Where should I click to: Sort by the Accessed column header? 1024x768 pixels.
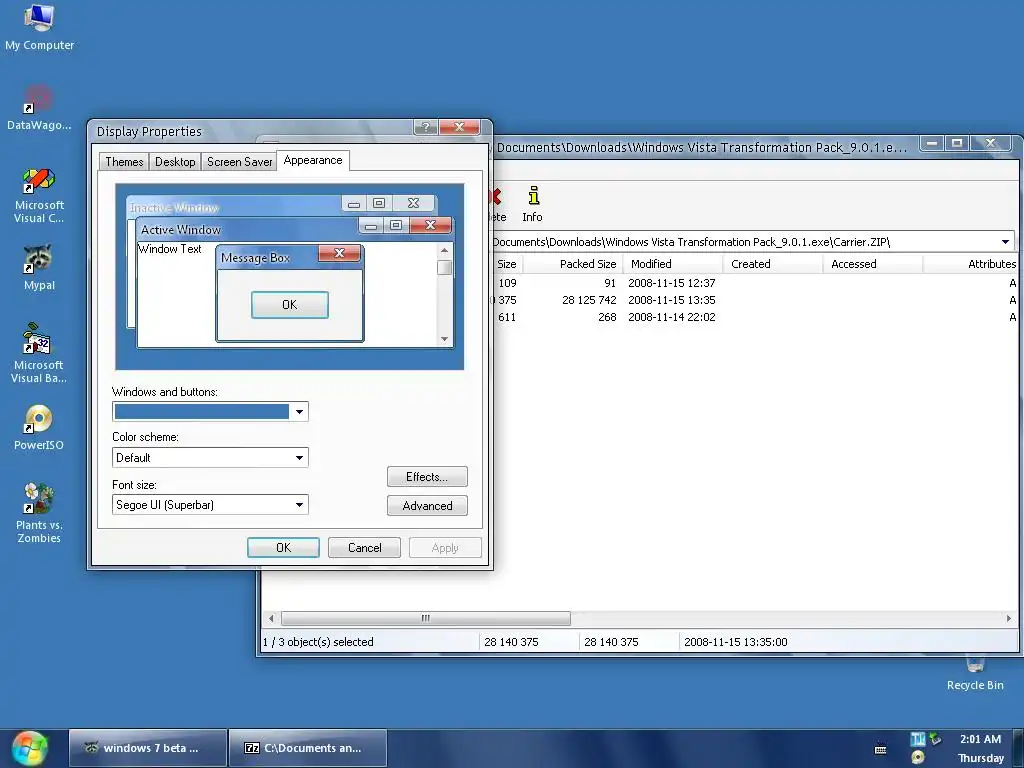click(872, 264)
